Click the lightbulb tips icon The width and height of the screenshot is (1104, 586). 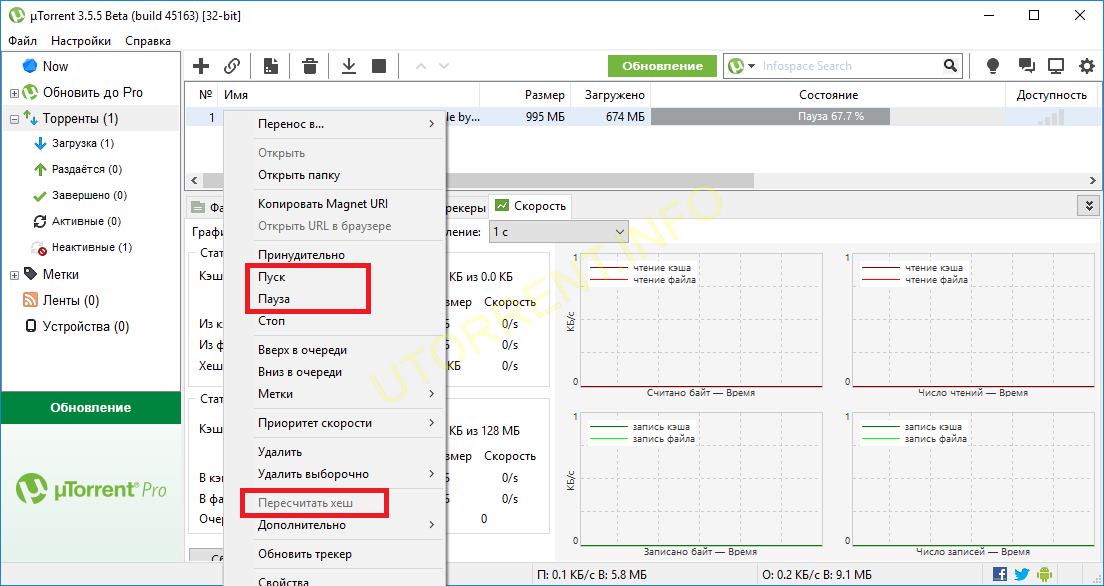(x=993, y=66)
